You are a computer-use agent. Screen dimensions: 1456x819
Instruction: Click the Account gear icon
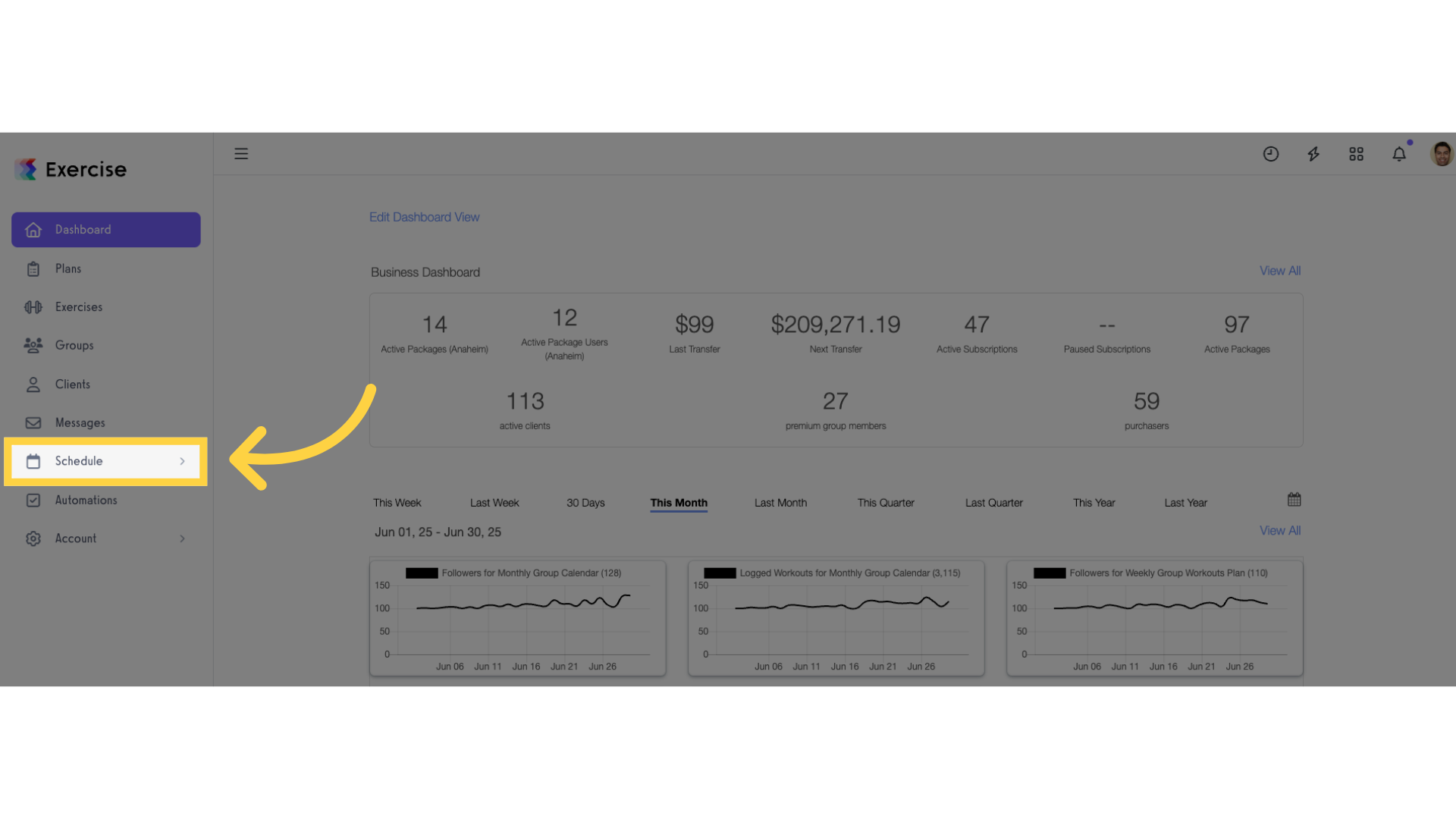[x=33, y=538]
